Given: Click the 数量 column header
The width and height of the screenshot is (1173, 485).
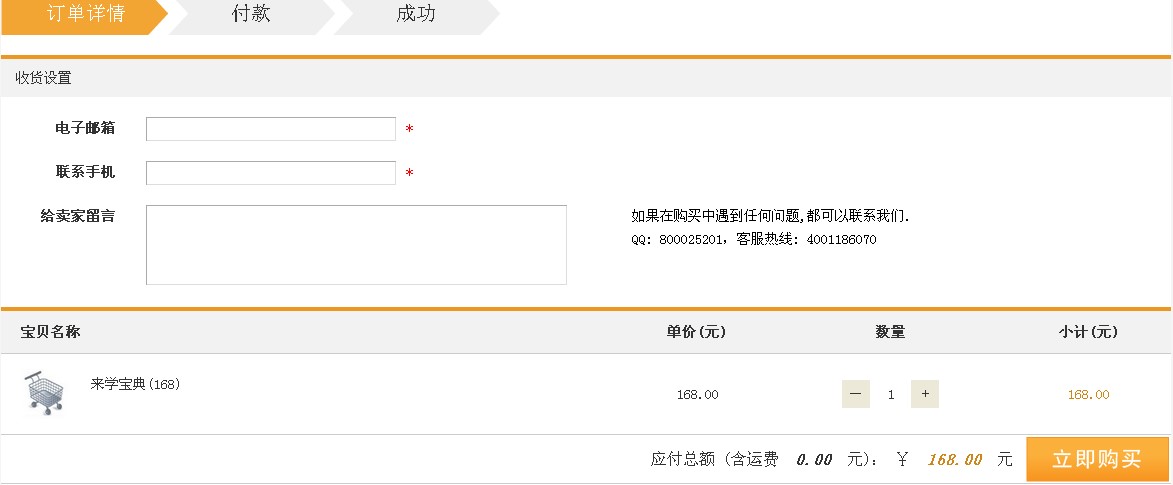Looking at the screenshot, I should click(x=890, y=332).
